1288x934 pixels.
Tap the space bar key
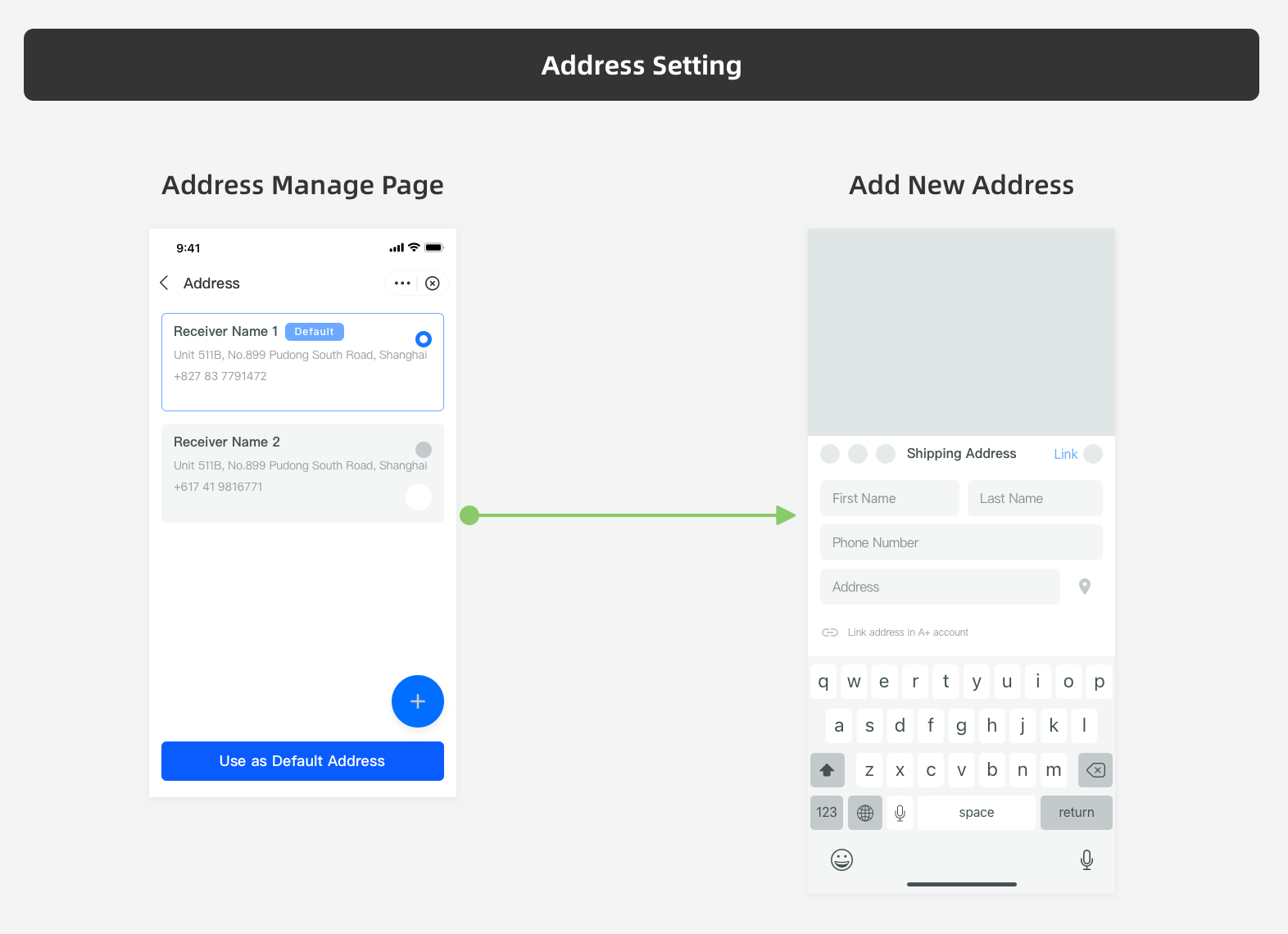(977, 813)
